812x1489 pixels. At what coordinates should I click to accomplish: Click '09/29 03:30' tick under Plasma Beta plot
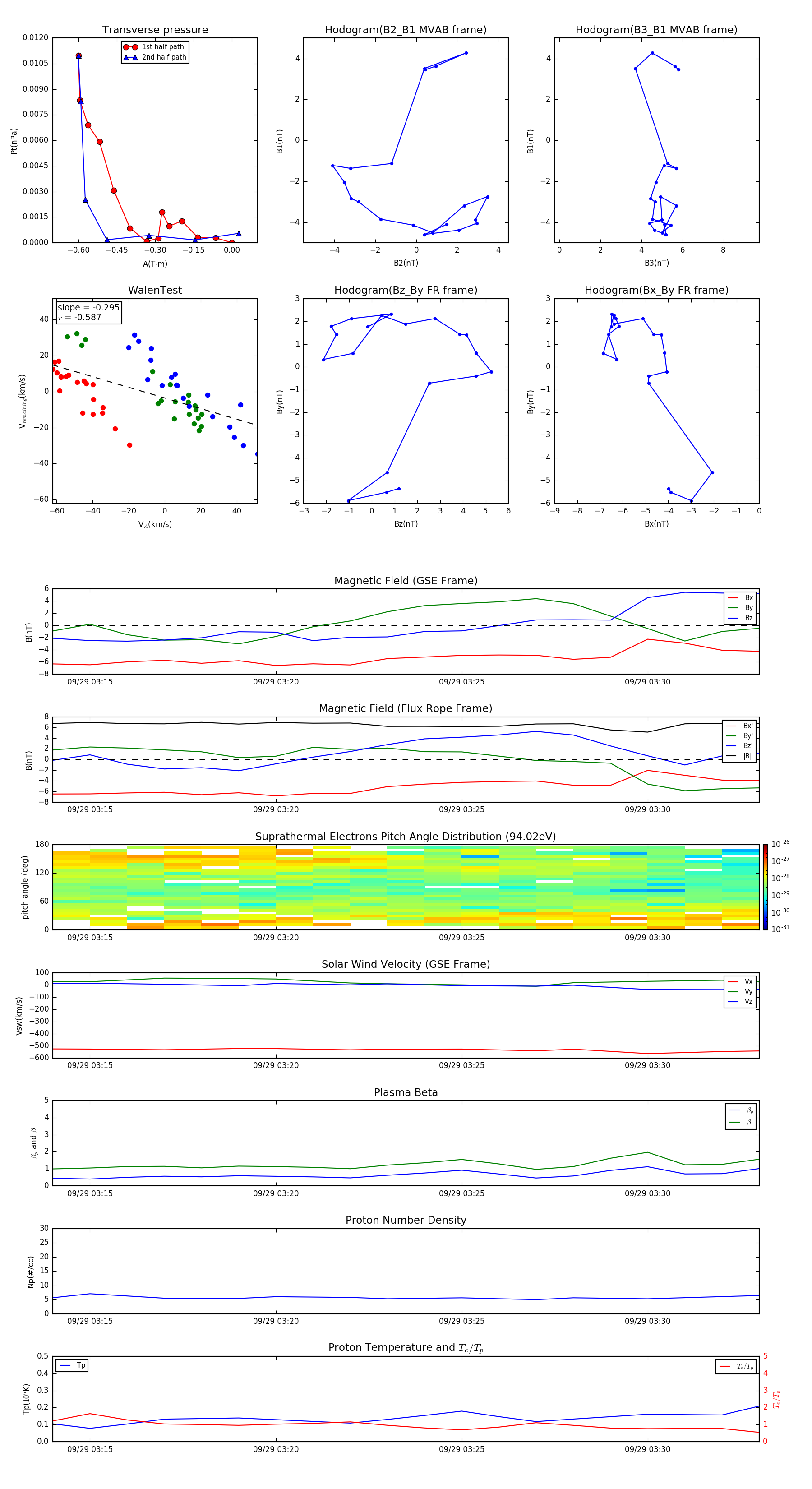tap(647, 1193)
